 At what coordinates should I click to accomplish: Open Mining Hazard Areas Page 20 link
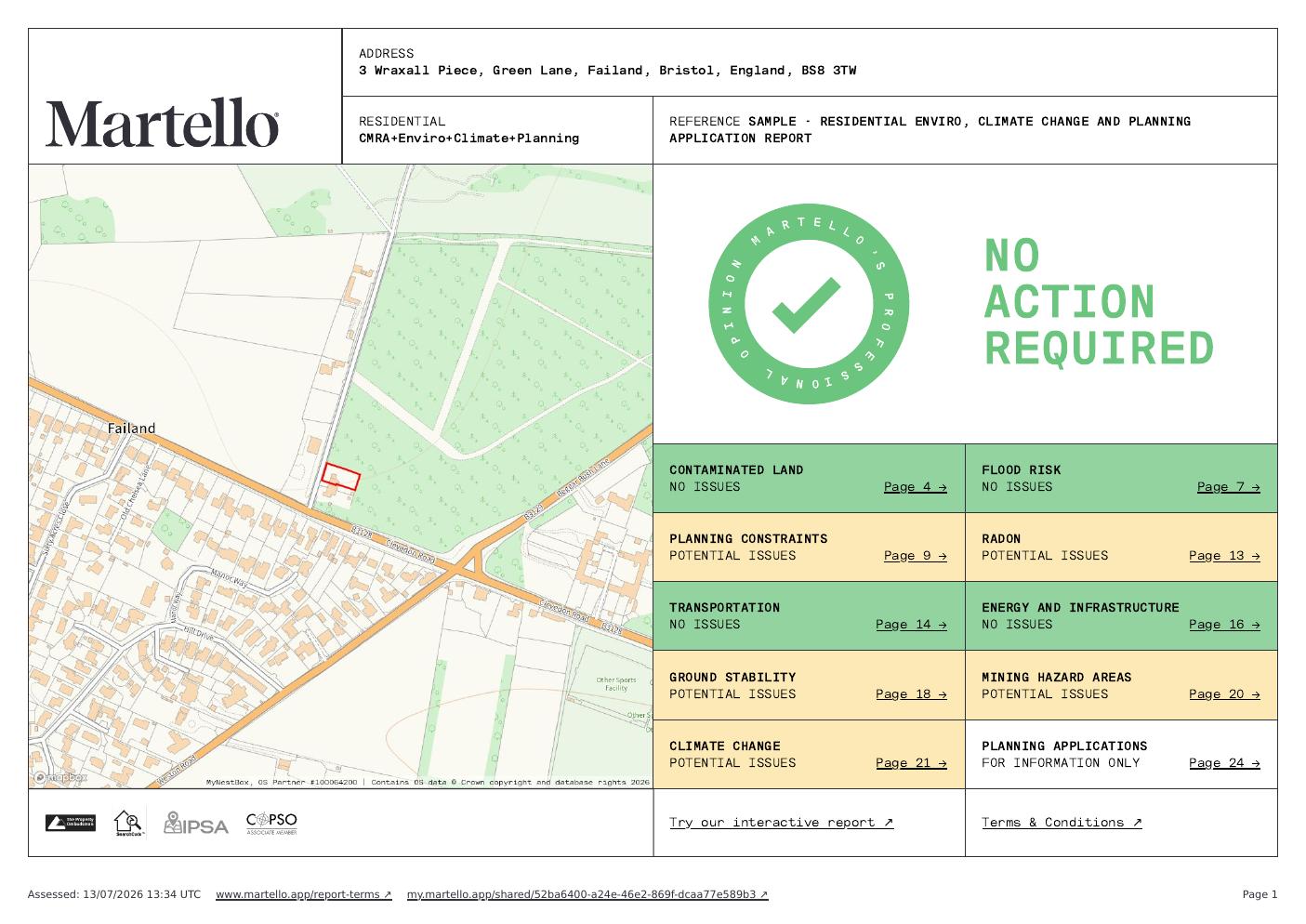tap(1224, 694)
